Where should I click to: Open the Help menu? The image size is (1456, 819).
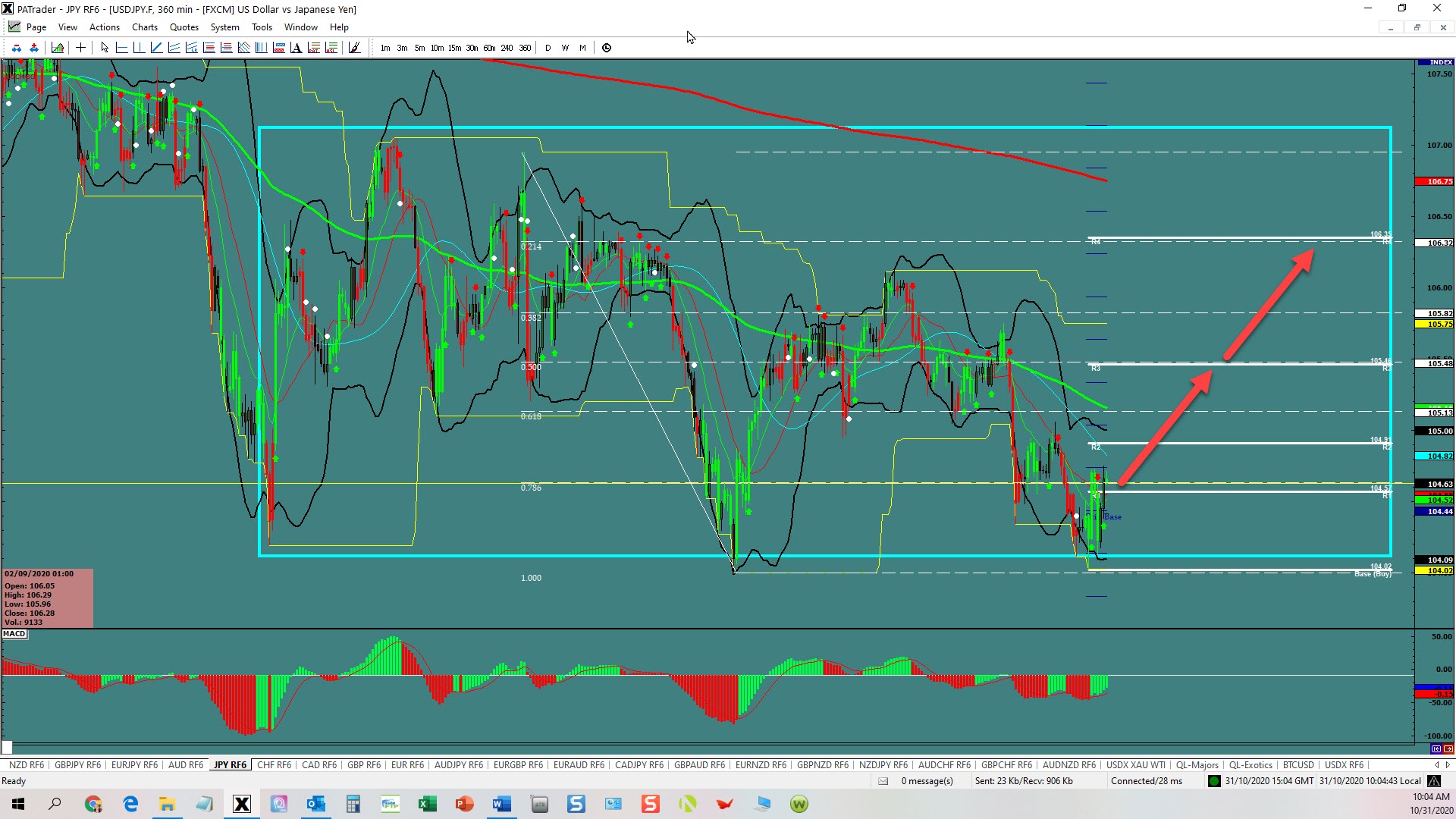[339, 27]
